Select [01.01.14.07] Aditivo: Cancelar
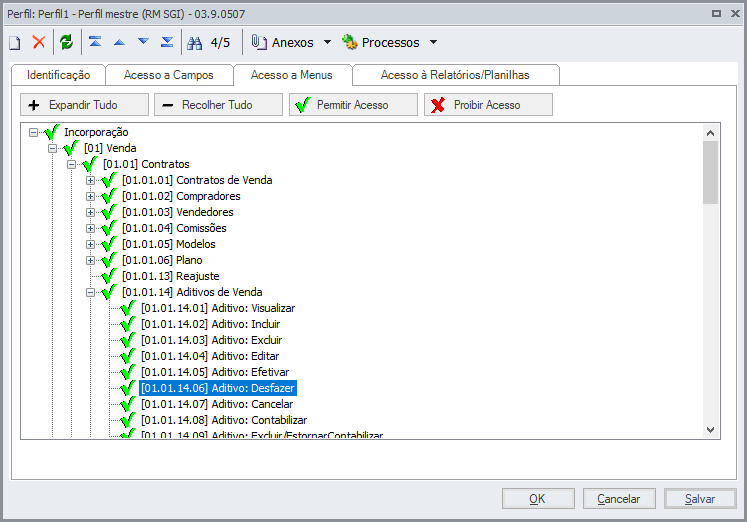 [217, 404]
